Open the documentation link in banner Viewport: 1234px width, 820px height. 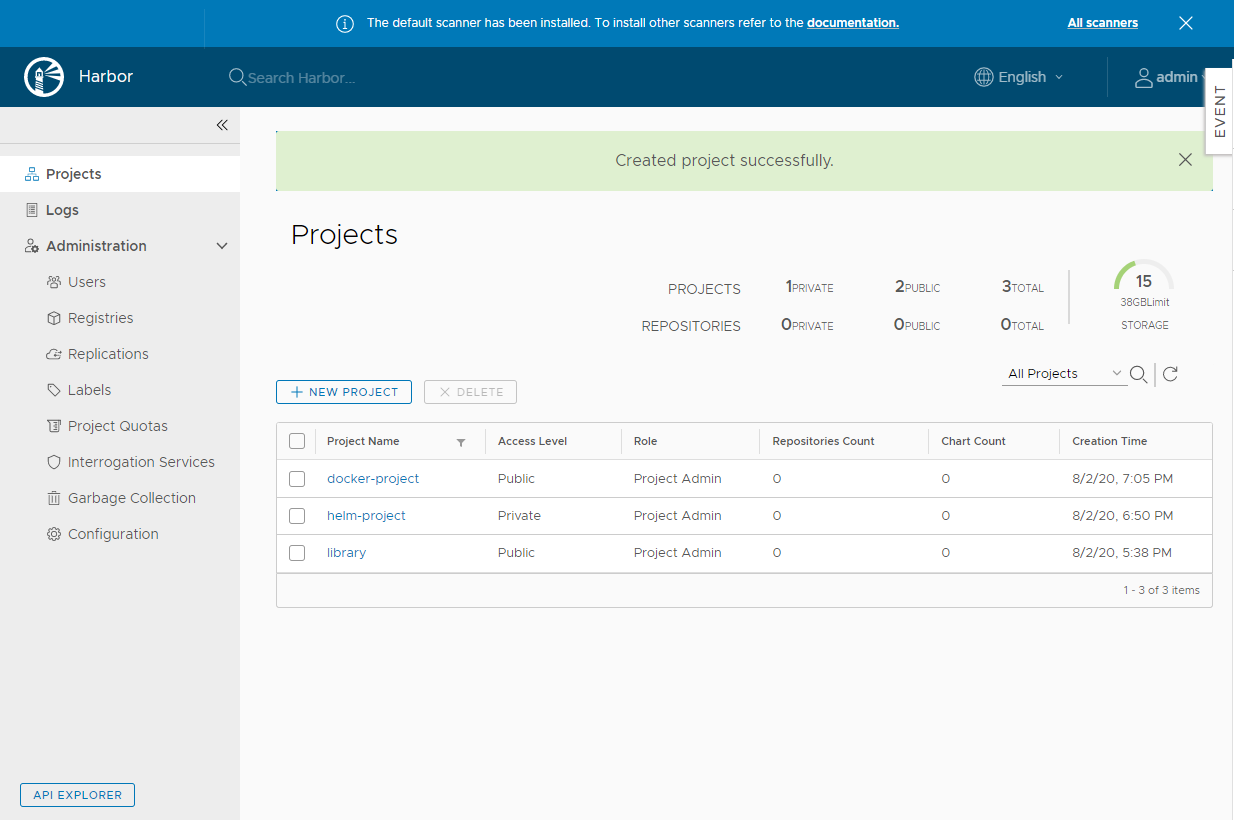853,23
